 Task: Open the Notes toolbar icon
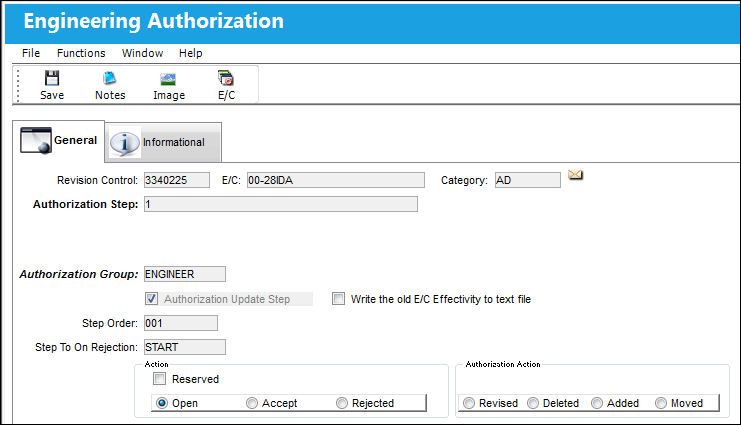110,78
